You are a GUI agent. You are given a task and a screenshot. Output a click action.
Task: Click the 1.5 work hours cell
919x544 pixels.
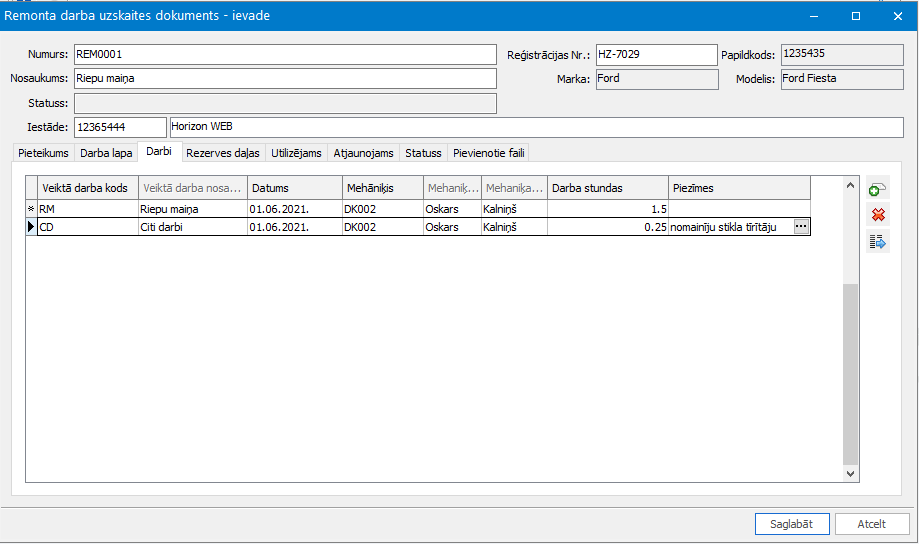[608, 209]
